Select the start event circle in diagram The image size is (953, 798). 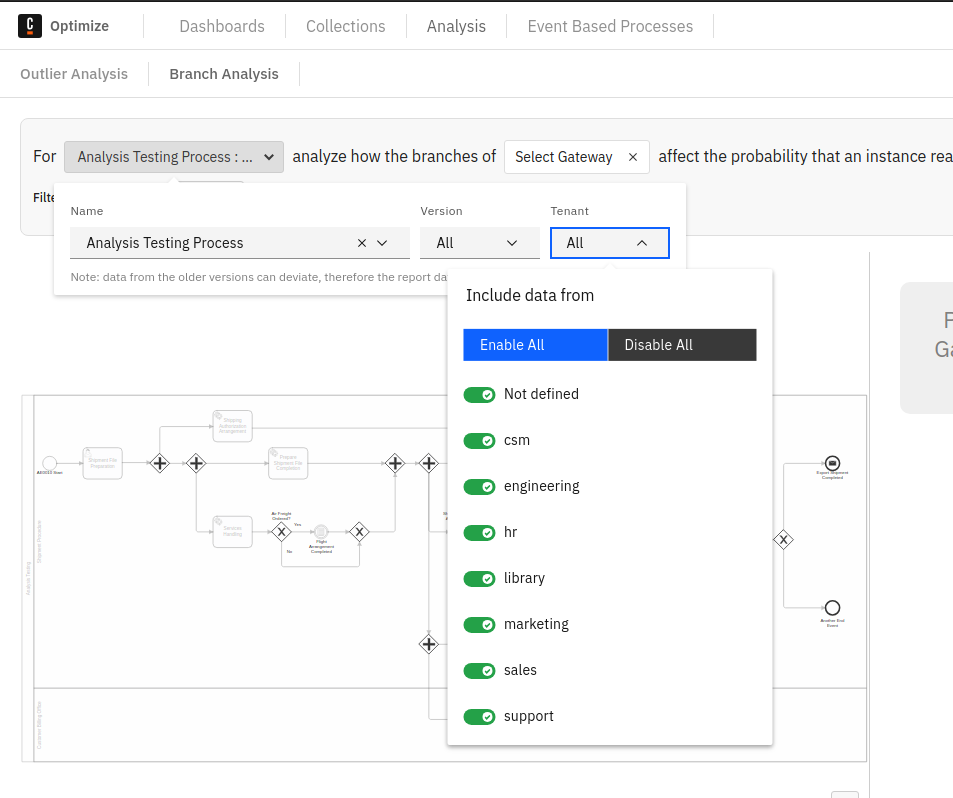[49, 463]
